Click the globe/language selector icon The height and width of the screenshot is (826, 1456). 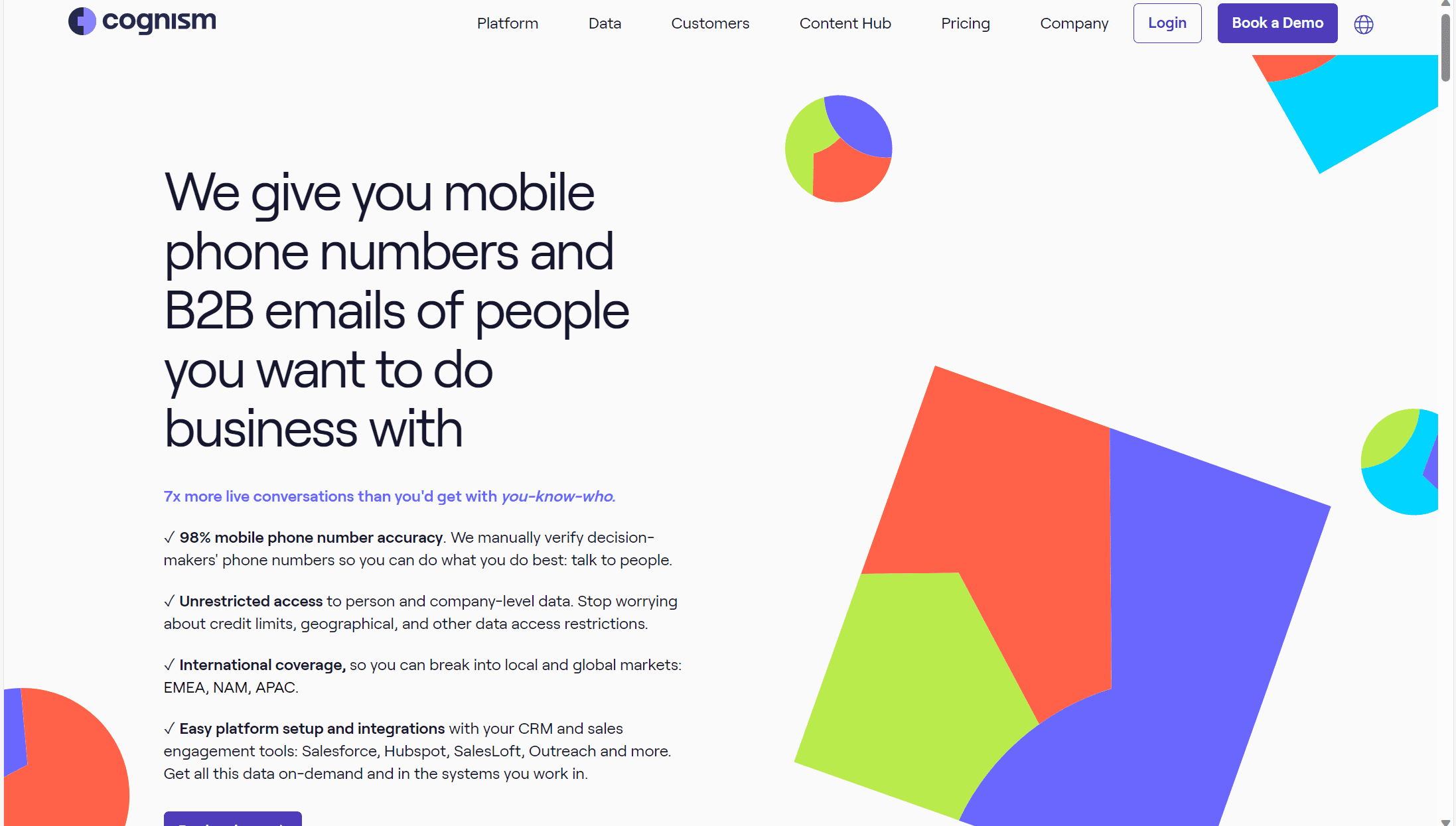click(x=1363, y=23)
